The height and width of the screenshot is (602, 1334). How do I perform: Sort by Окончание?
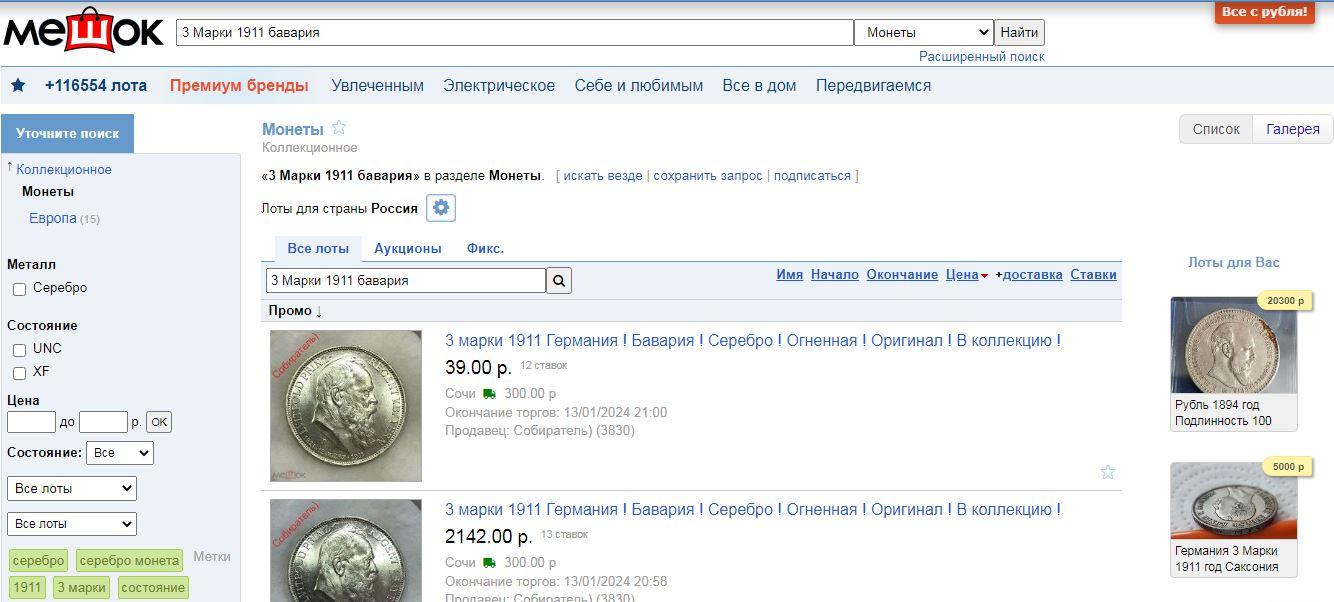point(902,274)
